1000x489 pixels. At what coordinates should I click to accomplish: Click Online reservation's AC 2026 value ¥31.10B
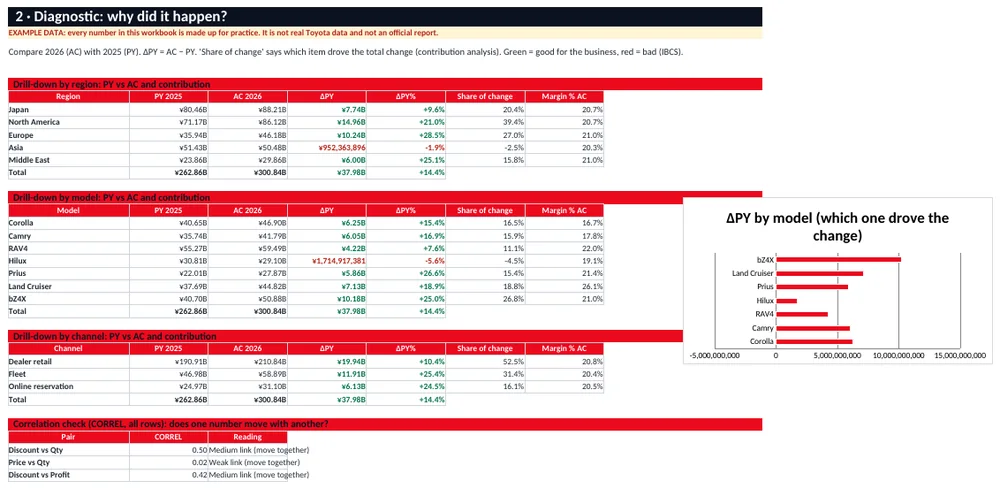click(247, 387)
